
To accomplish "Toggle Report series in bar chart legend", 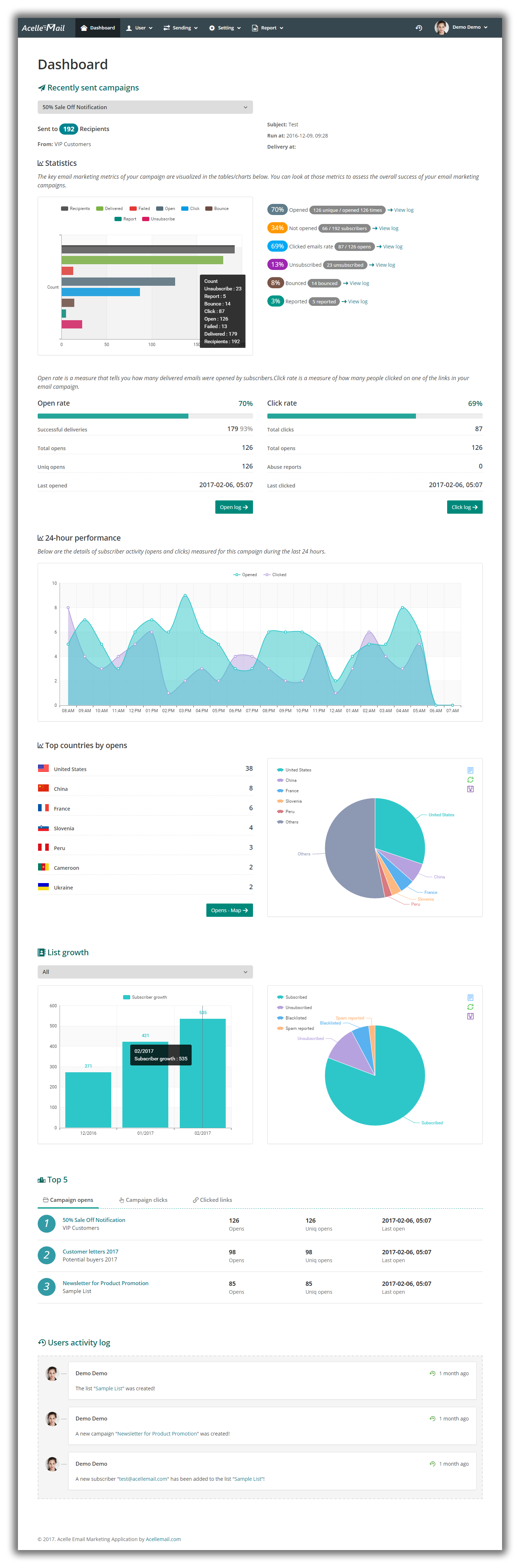I will [x=125, y=219].
